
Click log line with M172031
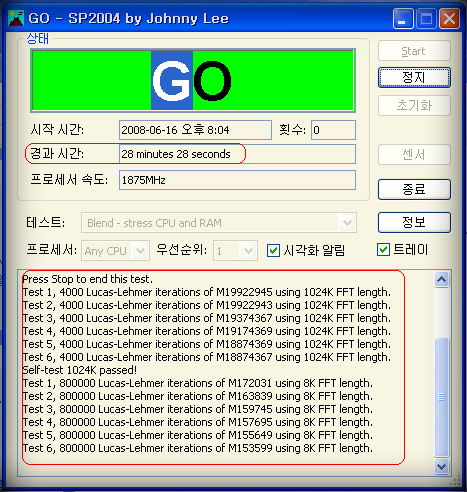pyautogui.click(x=198, y=383)
